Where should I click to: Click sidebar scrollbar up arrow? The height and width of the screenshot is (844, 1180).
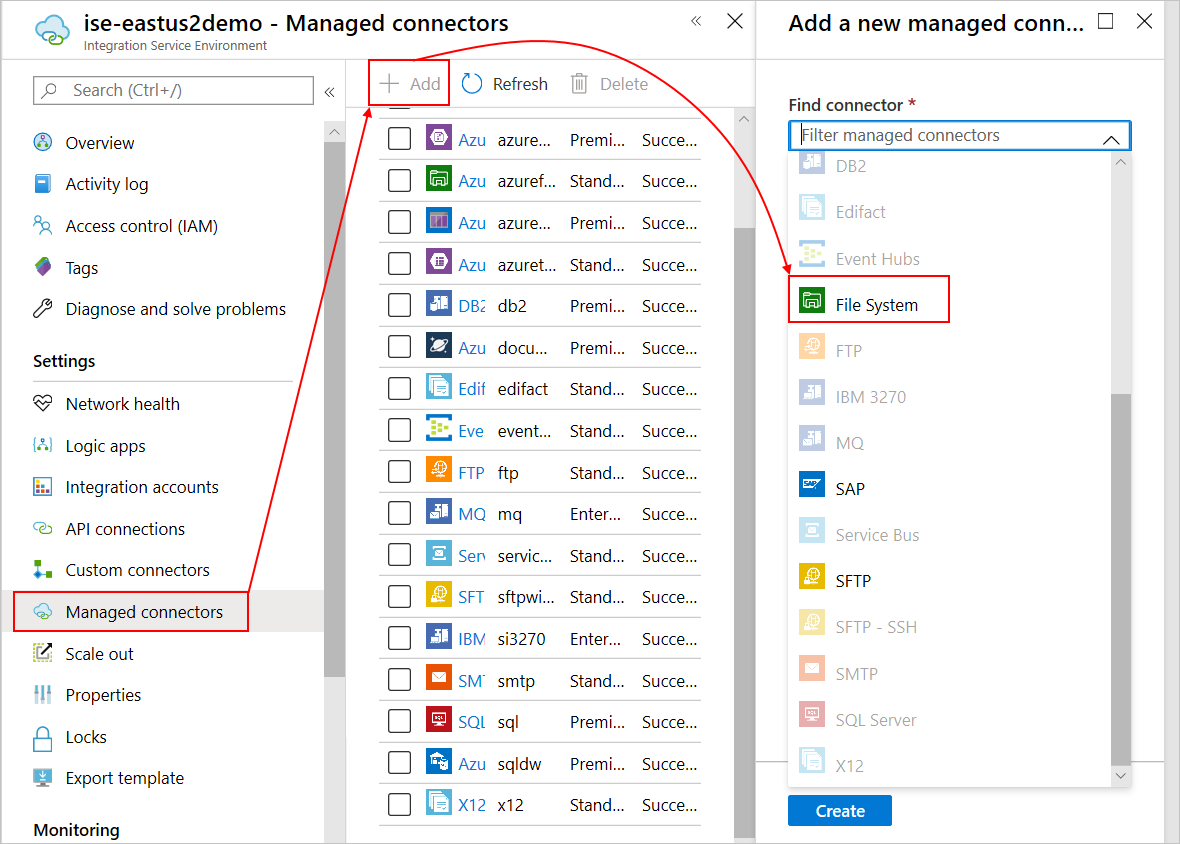tap(334, 132)
